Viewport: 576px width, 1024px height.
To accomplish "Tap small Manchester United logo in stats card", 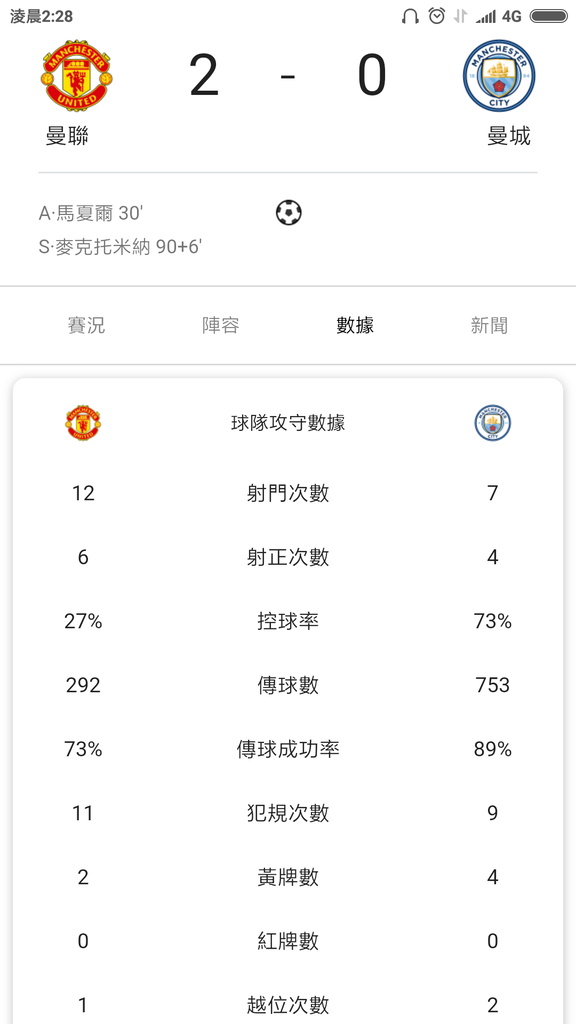I will (x=83, y=423).
